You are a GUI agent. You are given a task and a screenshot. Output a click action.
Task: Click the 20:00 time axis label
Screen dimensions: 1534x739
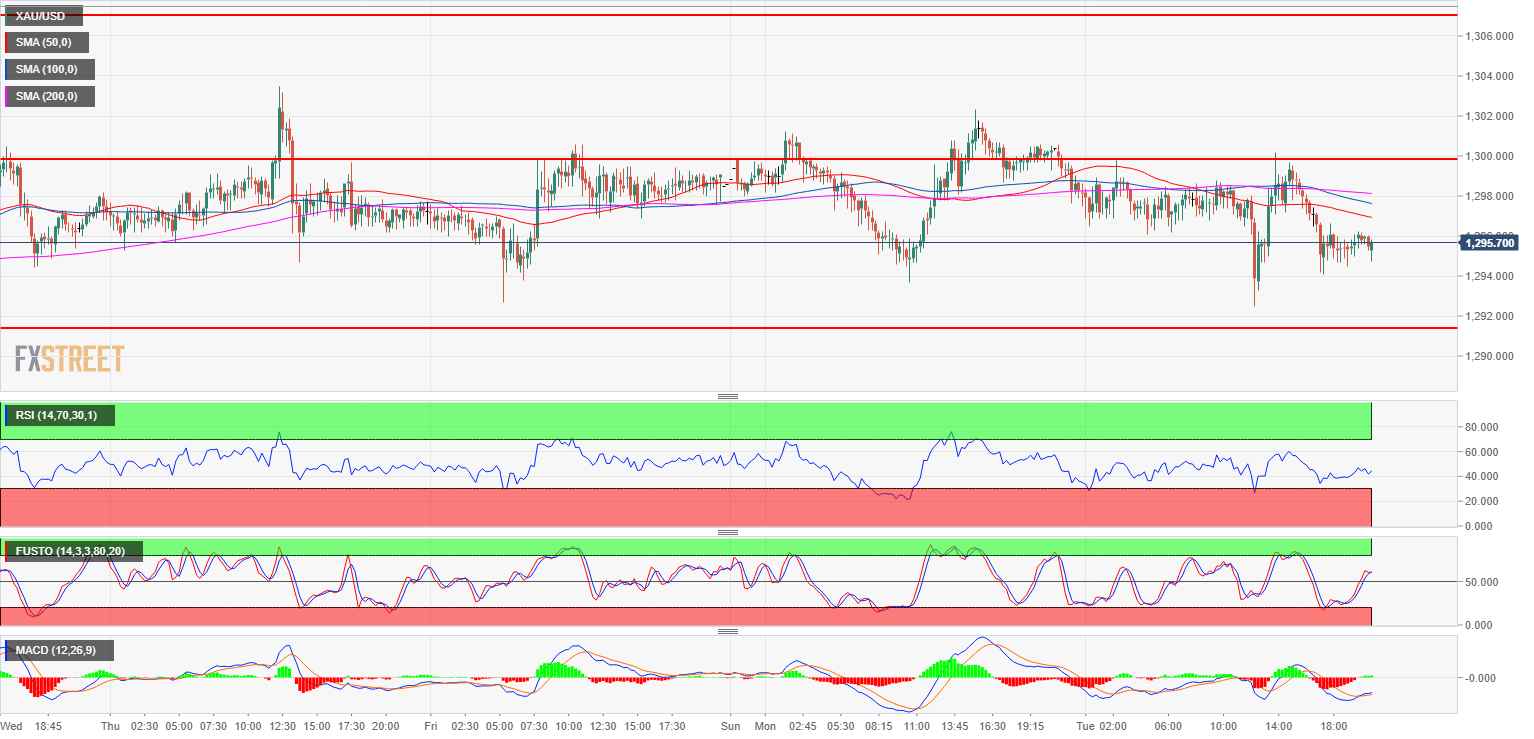[386, 726]
